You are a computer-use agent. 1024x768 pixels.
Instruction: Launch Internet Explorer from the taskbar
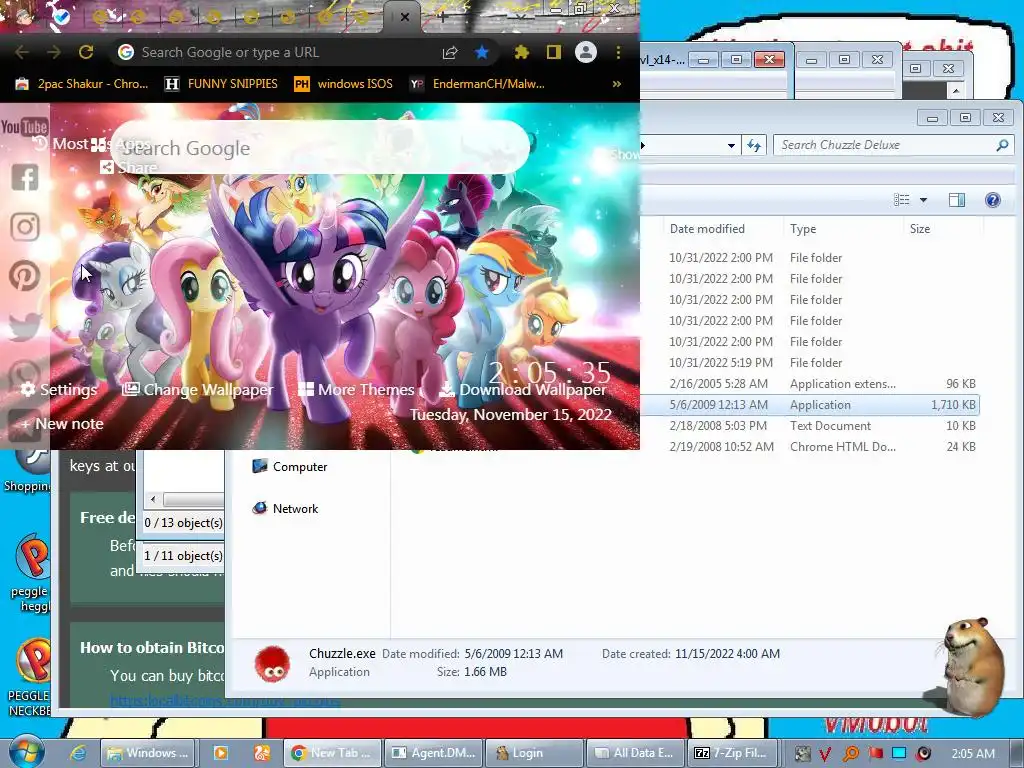(78, 753)
